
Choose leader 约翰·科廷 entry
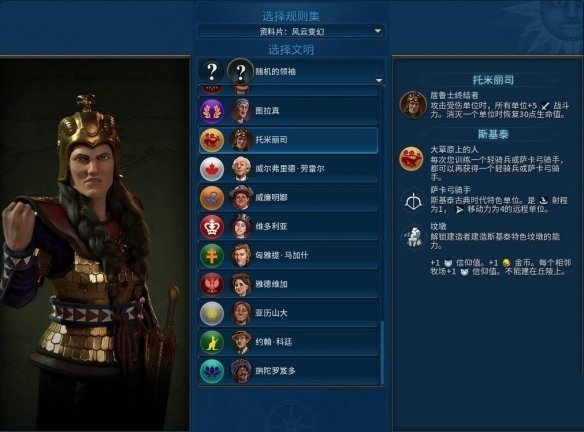pos(289,342)
